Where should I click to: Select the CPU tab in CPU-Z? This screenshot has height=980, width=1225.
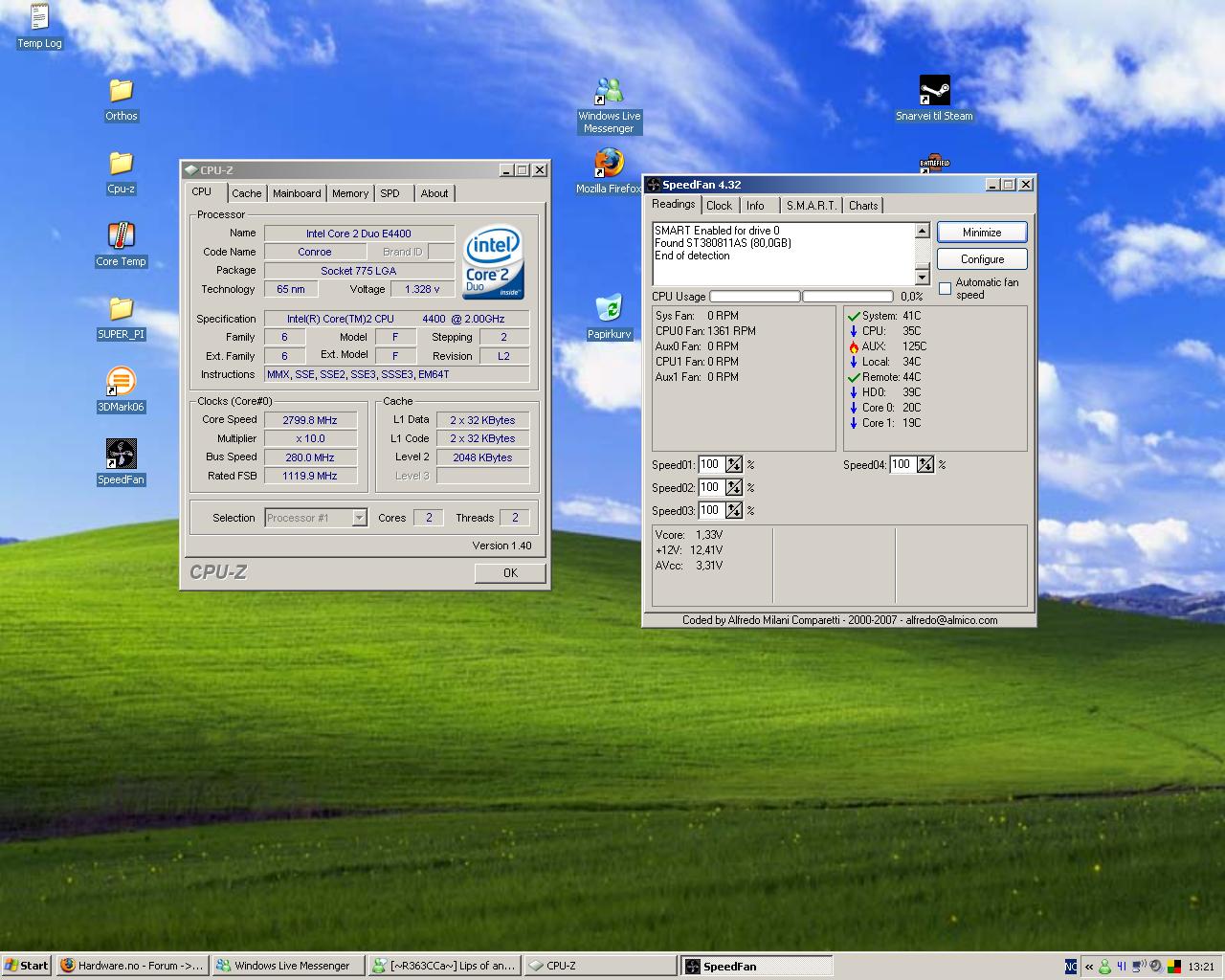coord(202,191)
